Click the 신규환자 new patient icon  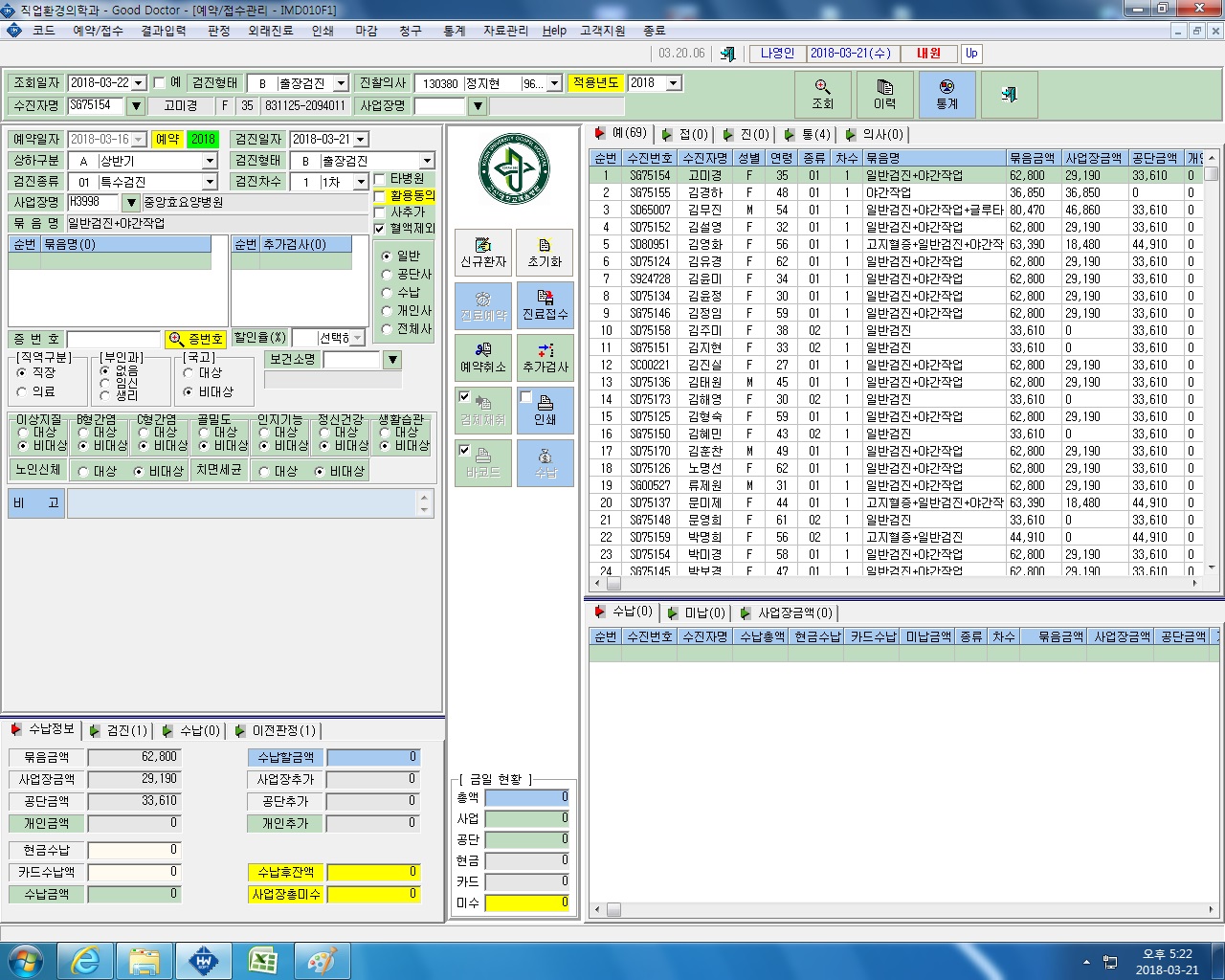(483, 253)
